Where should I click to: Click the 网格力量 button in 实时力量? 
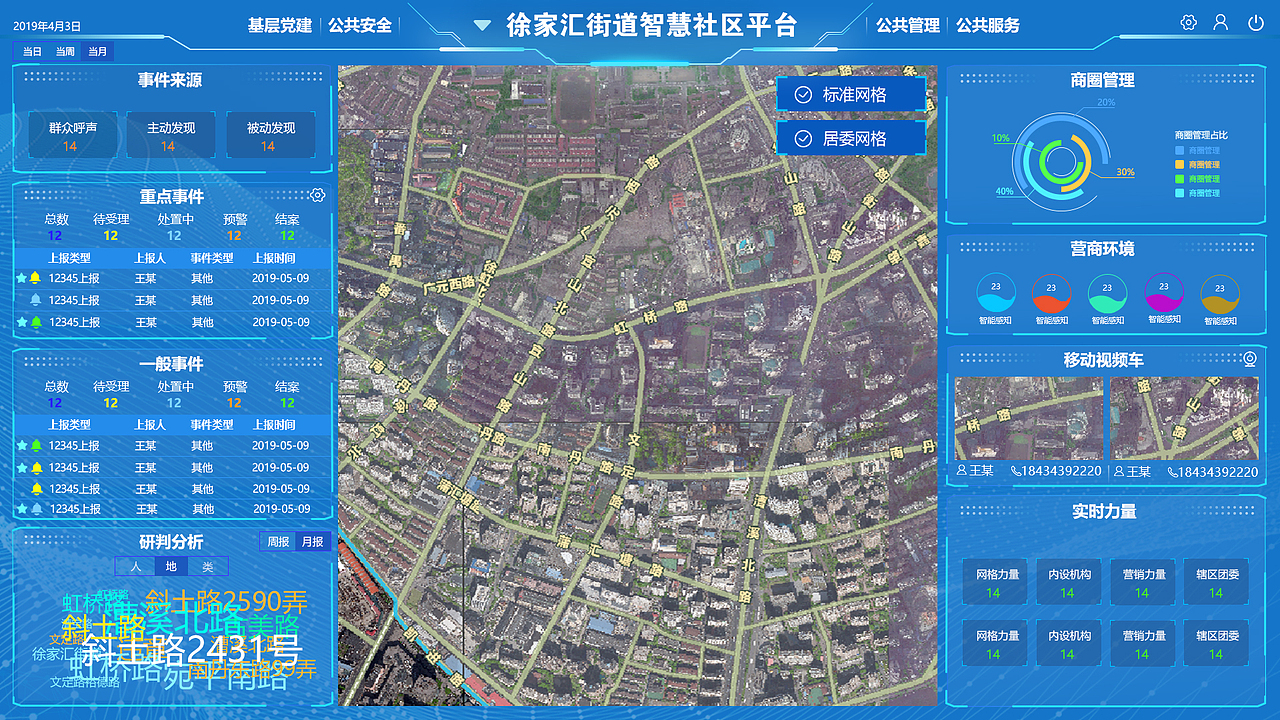[994, 581]
